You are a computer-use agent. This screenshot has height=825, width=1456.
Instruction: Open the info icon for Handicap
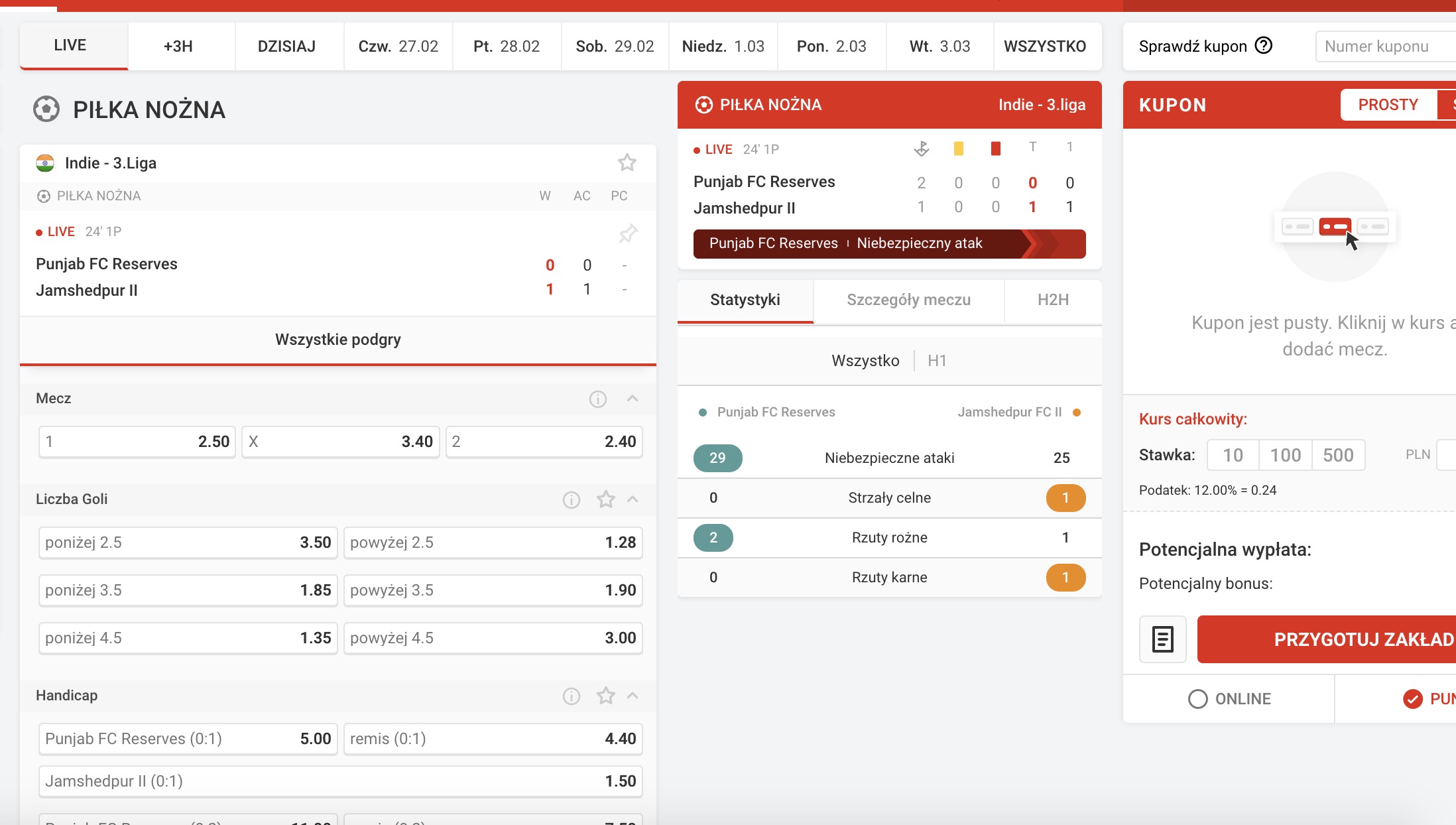tap(572, 696)
